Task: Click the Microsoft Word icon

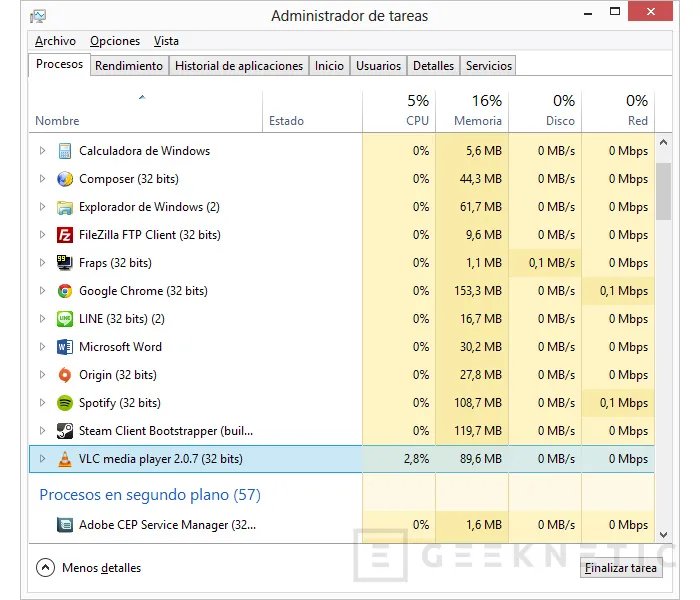Action: (65, 347)
